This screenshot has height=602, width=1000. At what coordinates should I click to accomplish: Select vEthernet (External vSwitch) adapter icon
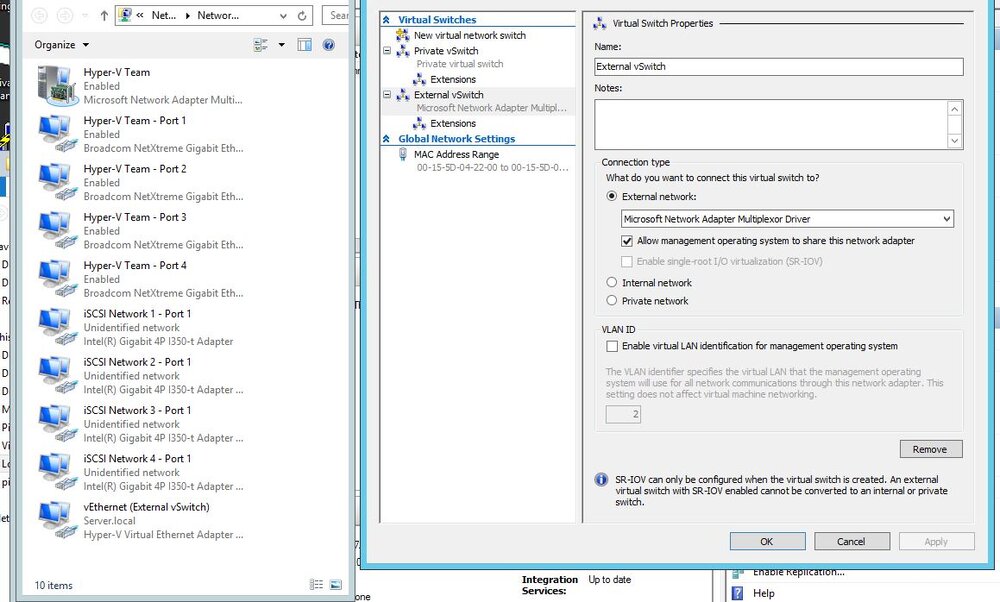point(57,520)
